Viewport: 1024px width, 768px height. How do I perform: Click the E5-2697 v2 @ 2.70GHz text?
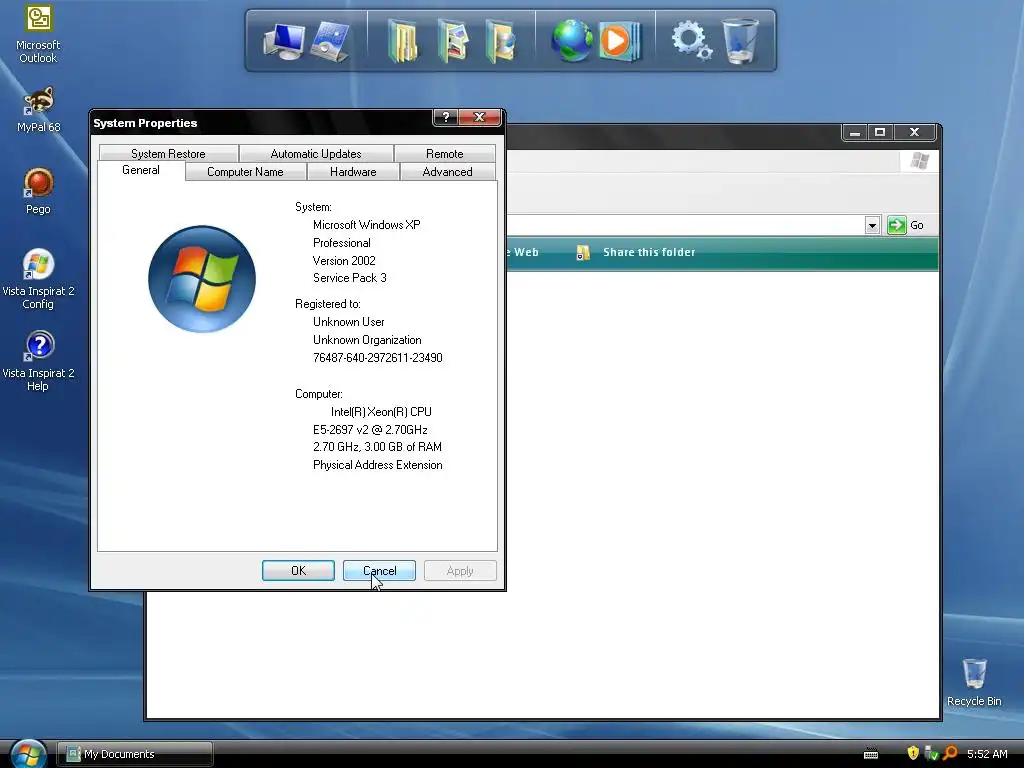(x=370, y=430)
